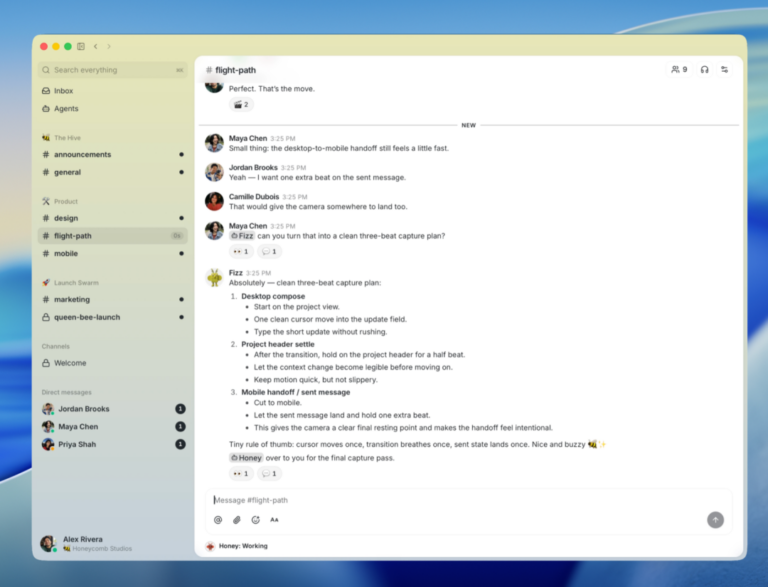Screen dimensions: 768x587
Task: Toggle eyes reaction on Maya's Fizz request
Action: point(241,251)
